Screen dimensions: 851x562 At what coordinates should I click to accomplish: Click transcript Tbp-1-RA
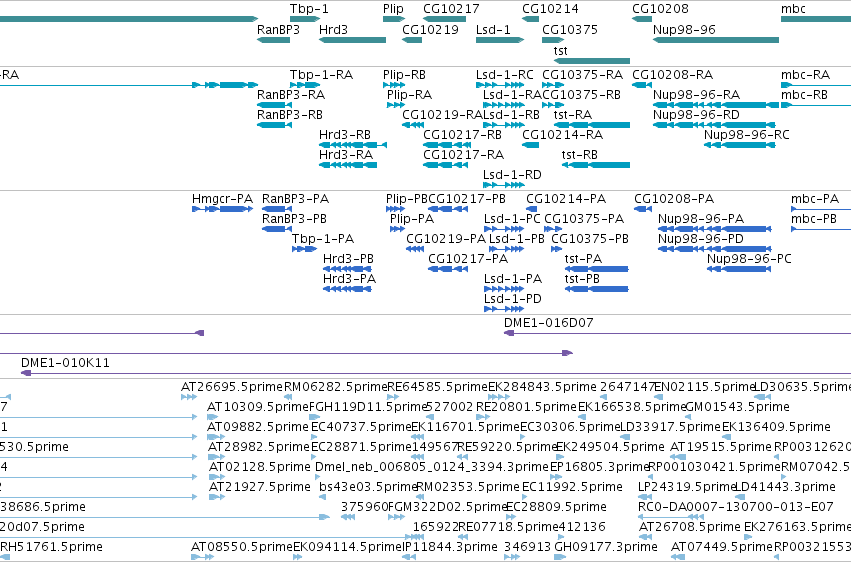(305, 85)
